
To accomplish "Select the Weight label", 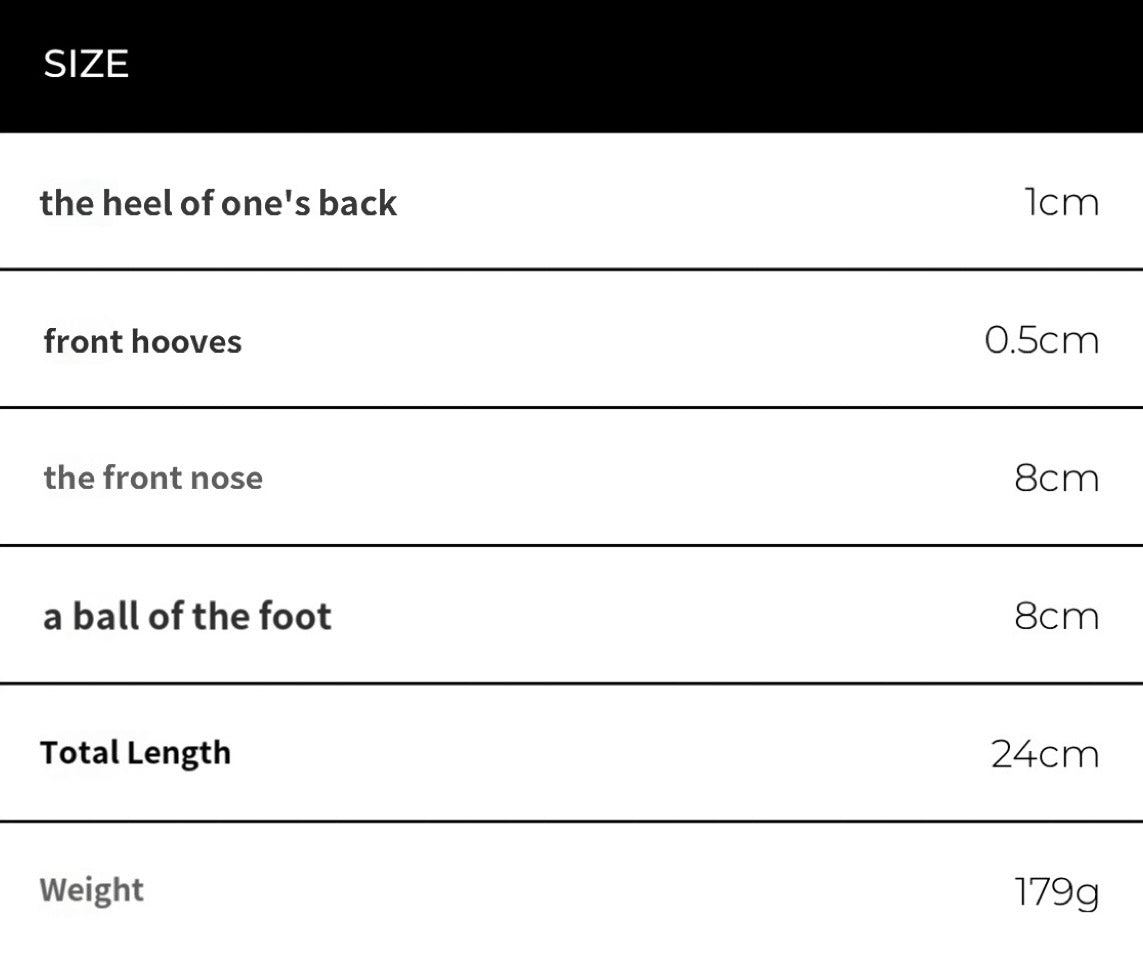I will [92, 891].
